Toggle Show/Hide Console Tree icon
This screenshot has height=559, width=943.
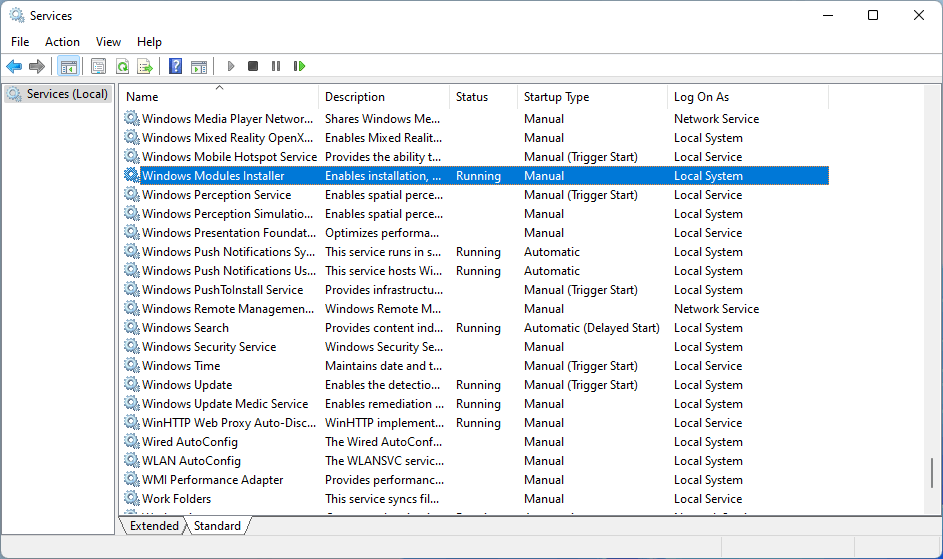[69, 66]
